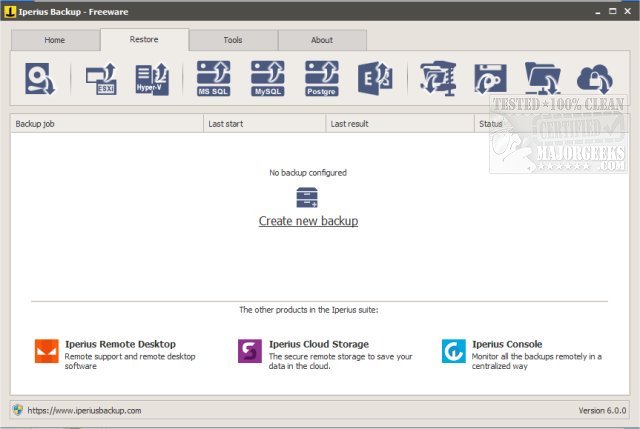
Task: Click the other products in Iperius suite text
Action: pos(309,310)
